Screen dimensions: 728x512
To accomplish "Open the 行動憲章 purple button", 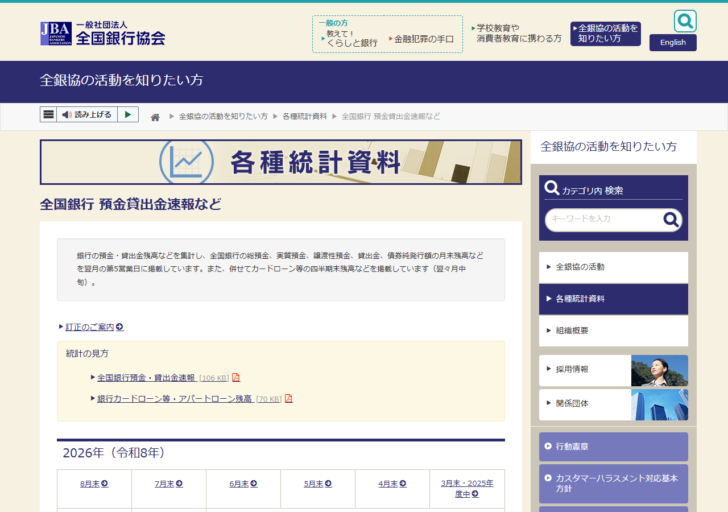I will [x=613, y=447].
